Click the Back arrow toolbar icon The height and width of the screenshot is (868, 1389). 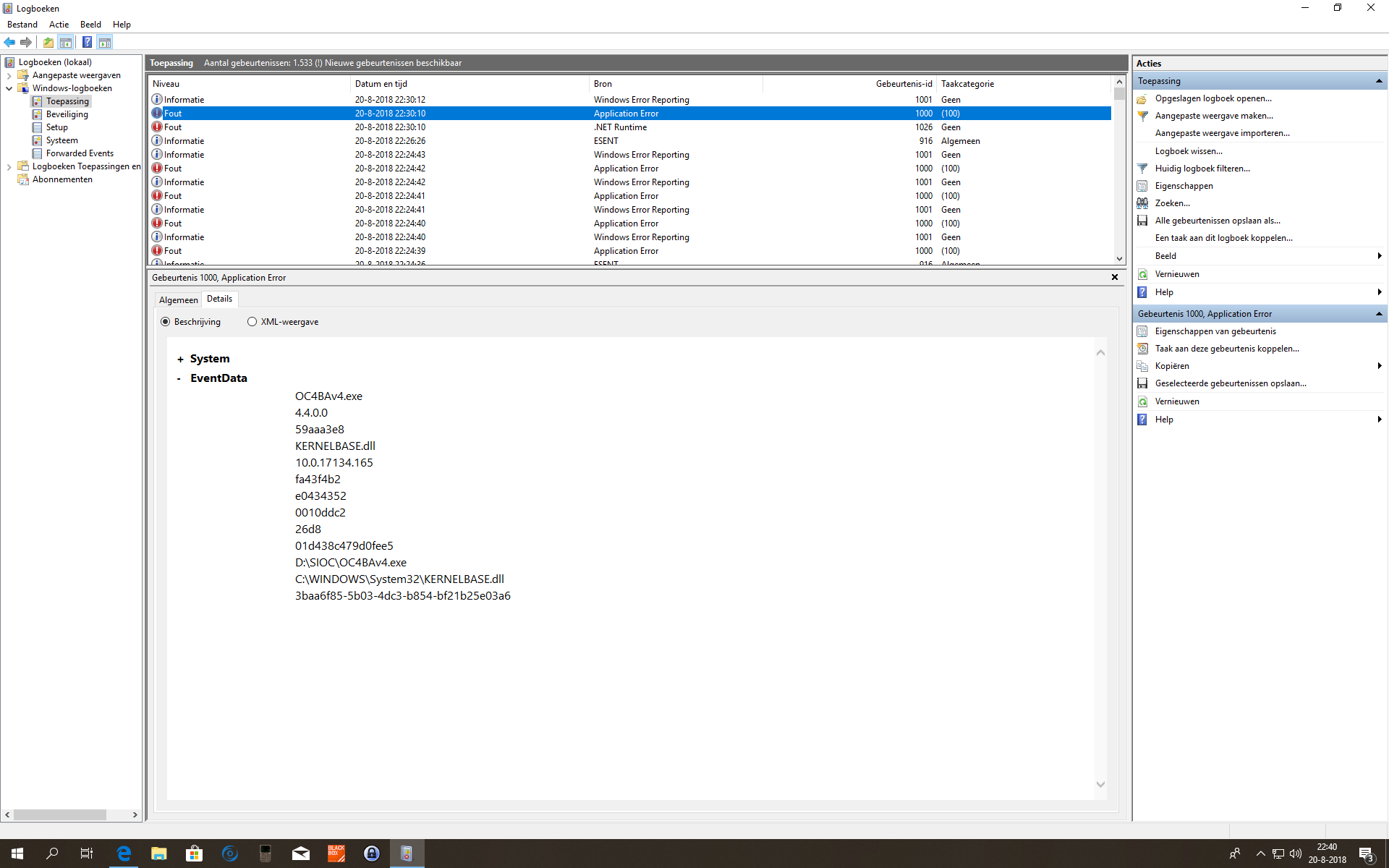click(9, 43)
